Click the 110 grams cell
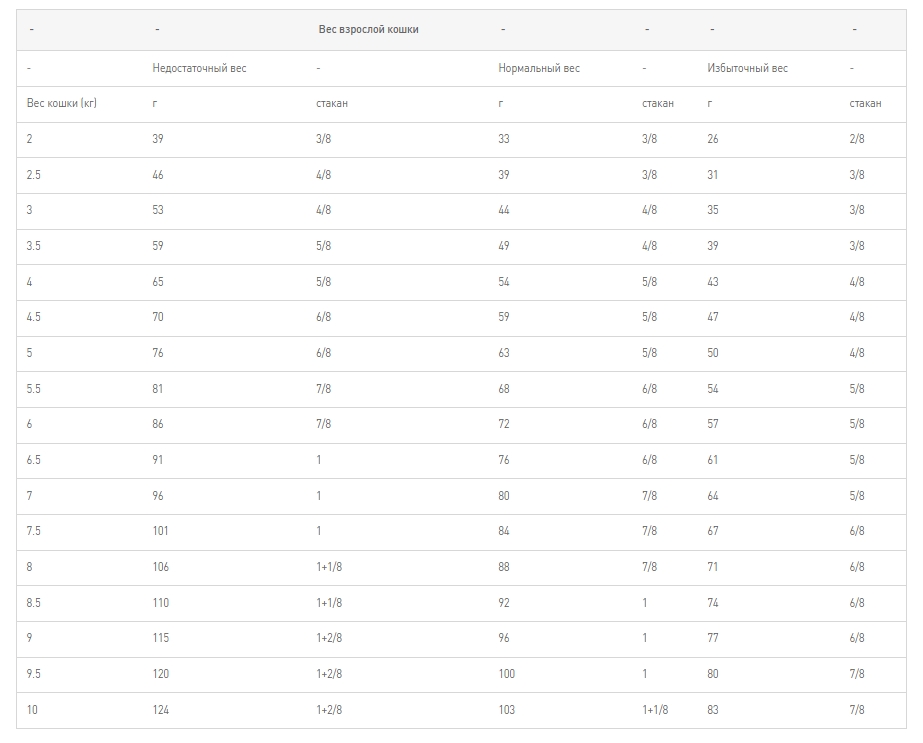Viewport: 923px width, 743px height. click(x=161, y=603)
